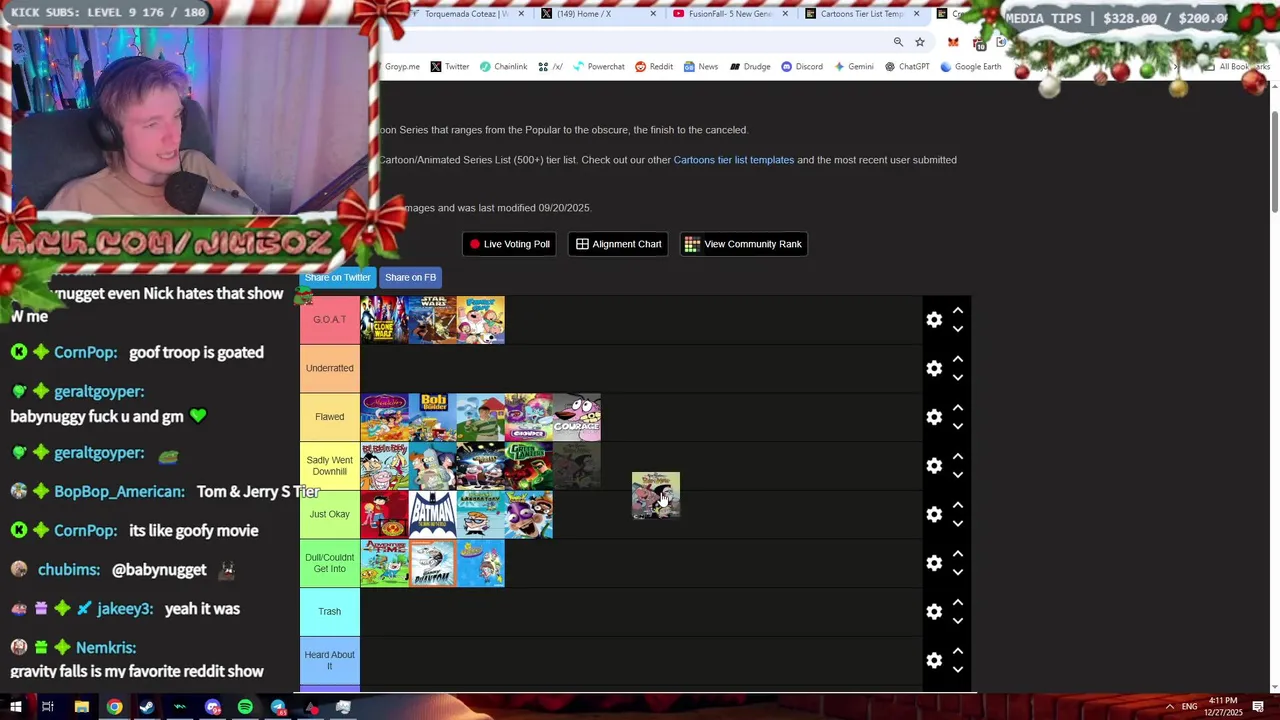The width and height of the screenshot is (1280, 720).
Task: Move the G.O.A.T tier row down
Action: point(957,329)
